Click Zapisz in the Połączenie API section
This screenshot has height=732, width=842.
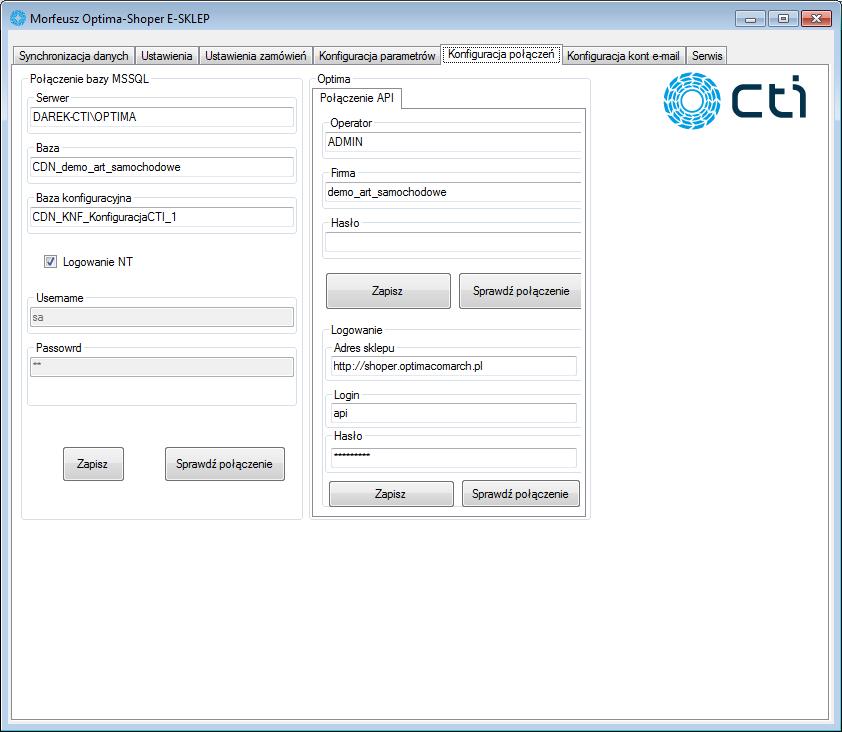pyautogui.click(x=388, y=291)
